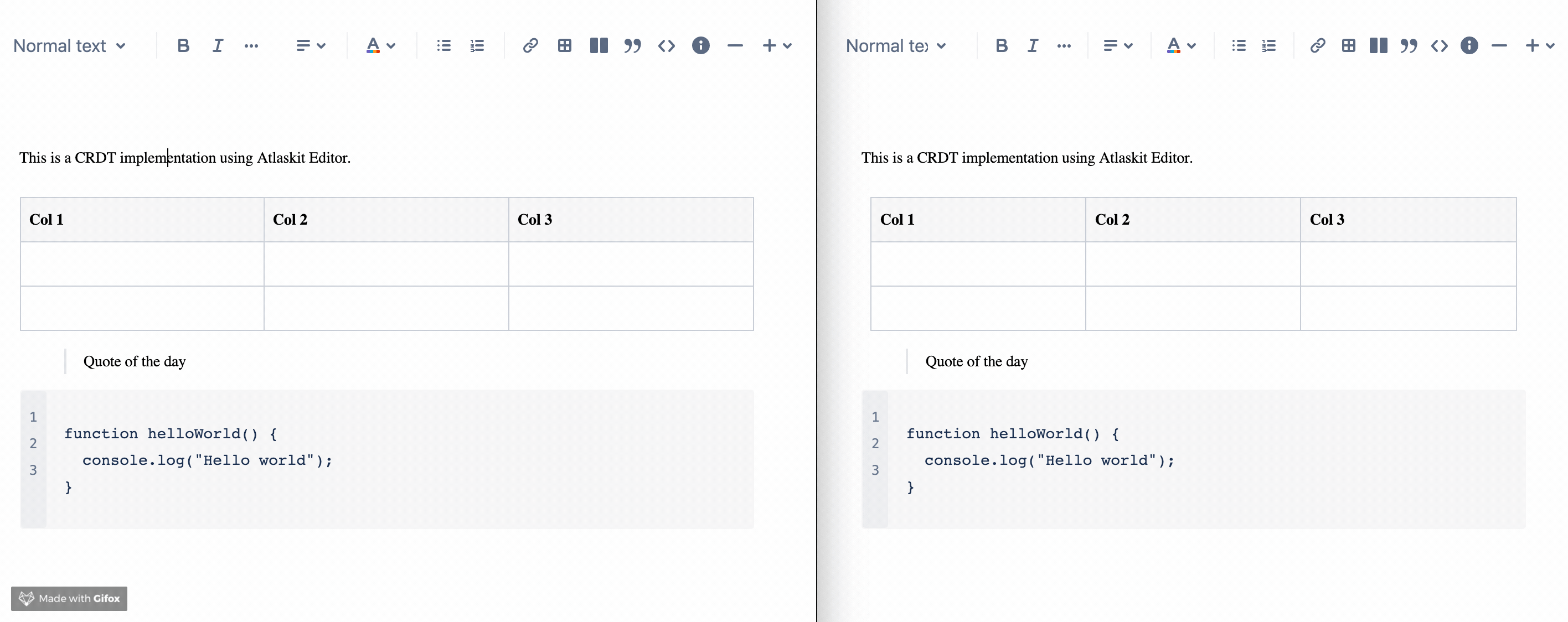Open the Normal text style dropdown
Viewport: 1568px width, 622px height.
[x=70, y=45]
